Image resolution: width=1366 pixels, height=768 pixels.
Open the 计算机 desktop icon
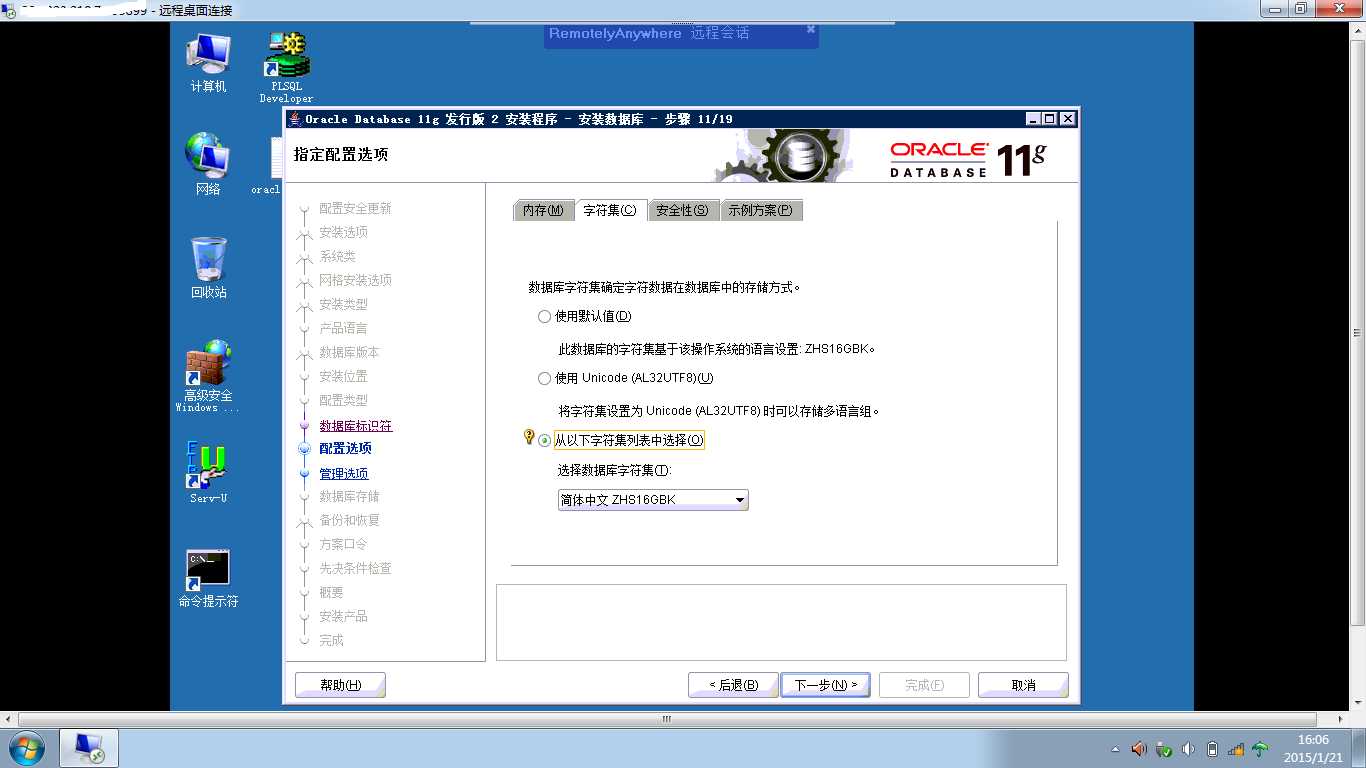[208, 62]
